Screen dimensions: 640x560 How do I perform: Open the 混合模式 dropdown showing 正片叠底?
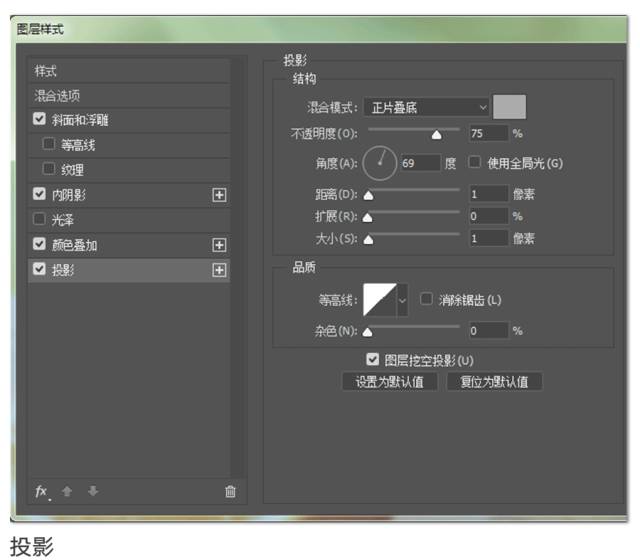426,107
